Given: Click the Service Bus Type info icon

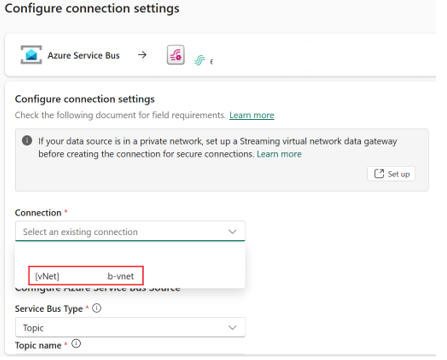Looking at the screenshot, I should (97, 308).
